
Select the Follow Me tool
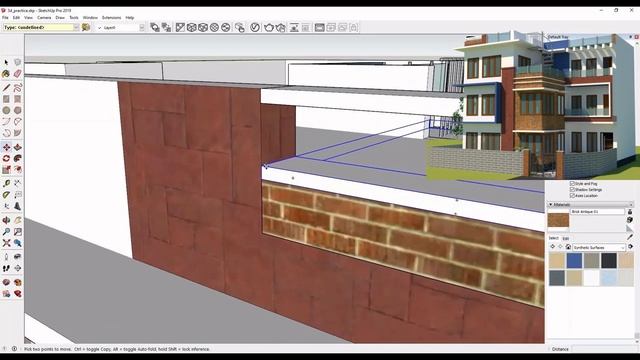click(x=18, y=158)
